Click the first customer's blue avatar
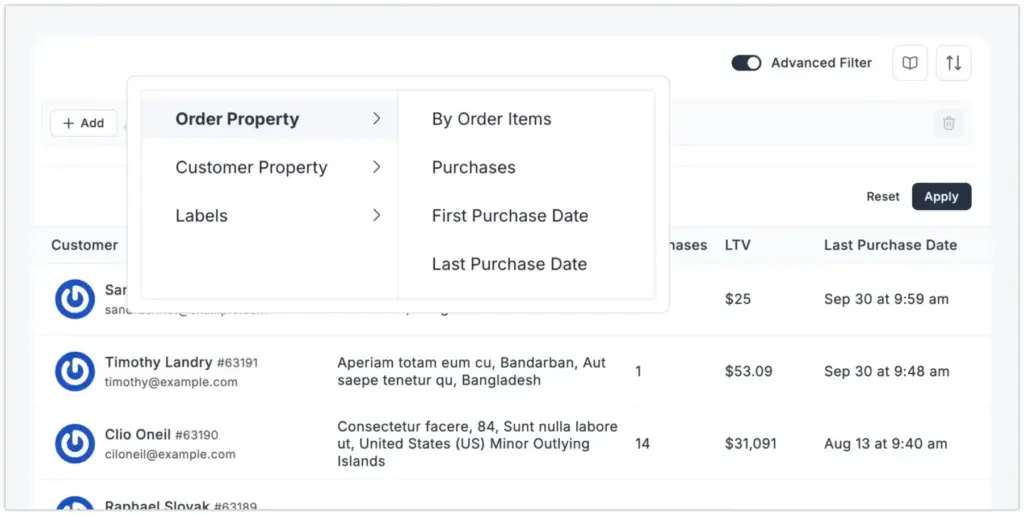1024x515 pixels. [x=74, y=299]
